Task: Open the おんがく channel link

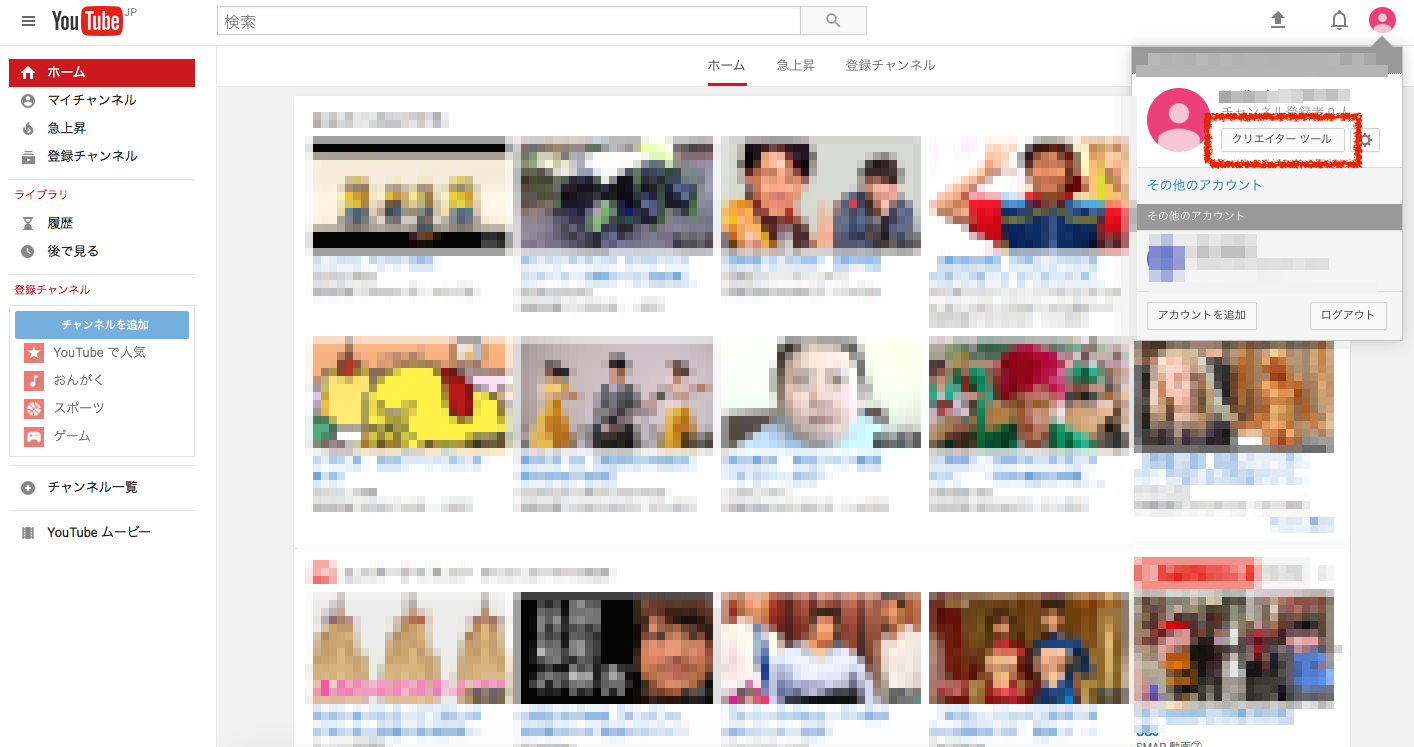Action: (x=79, y=381)
